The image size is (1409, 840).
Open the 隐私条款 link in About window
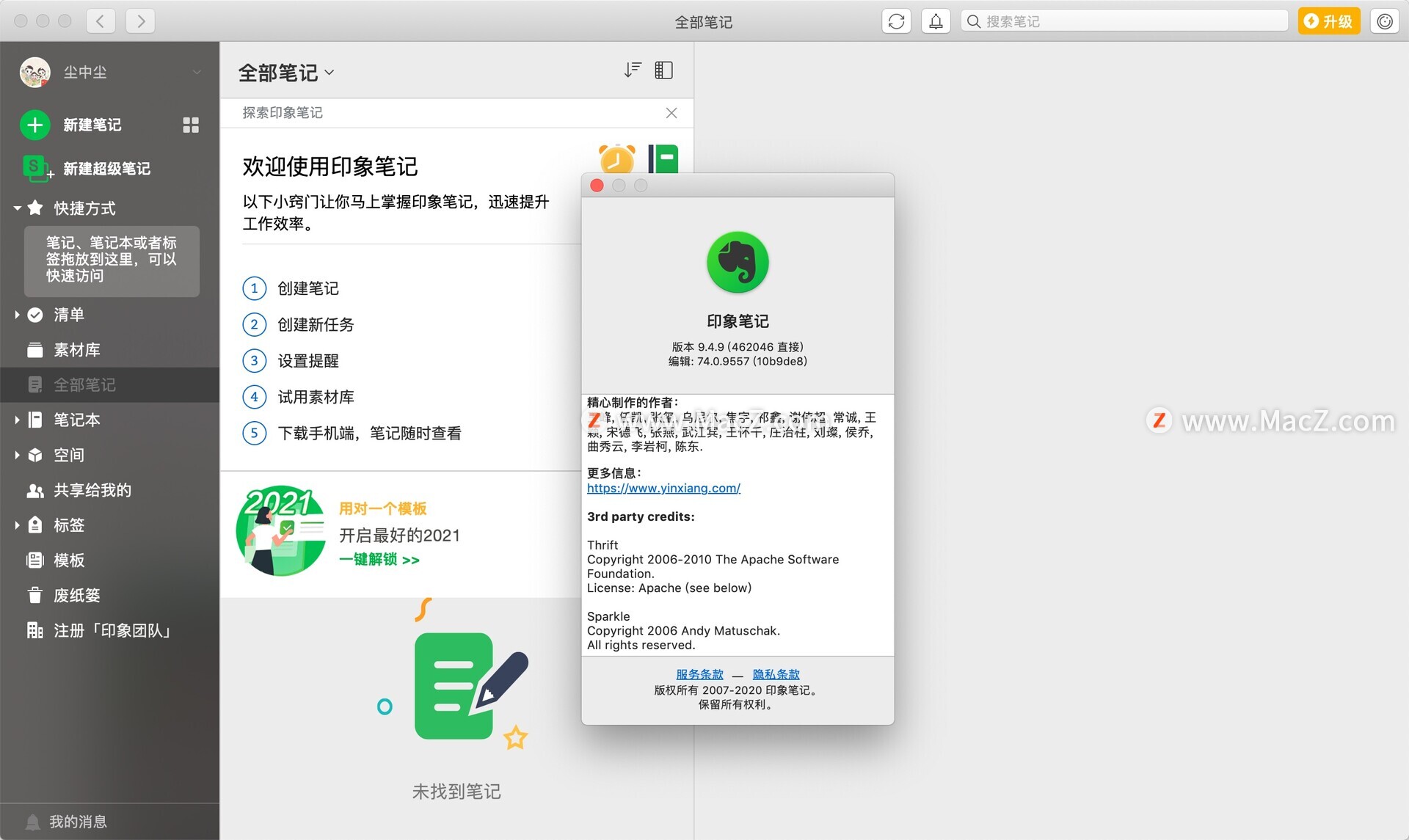coord(776,674)
